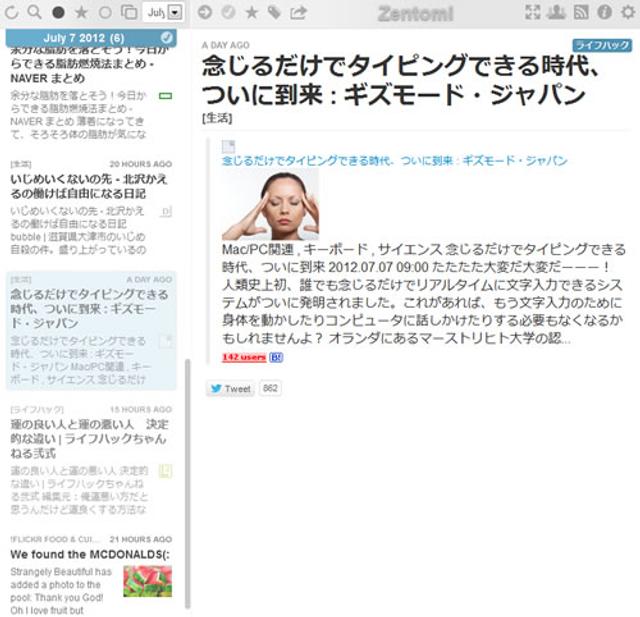
Task: Open search with the magnifier icon
Action: click(34, 12)
